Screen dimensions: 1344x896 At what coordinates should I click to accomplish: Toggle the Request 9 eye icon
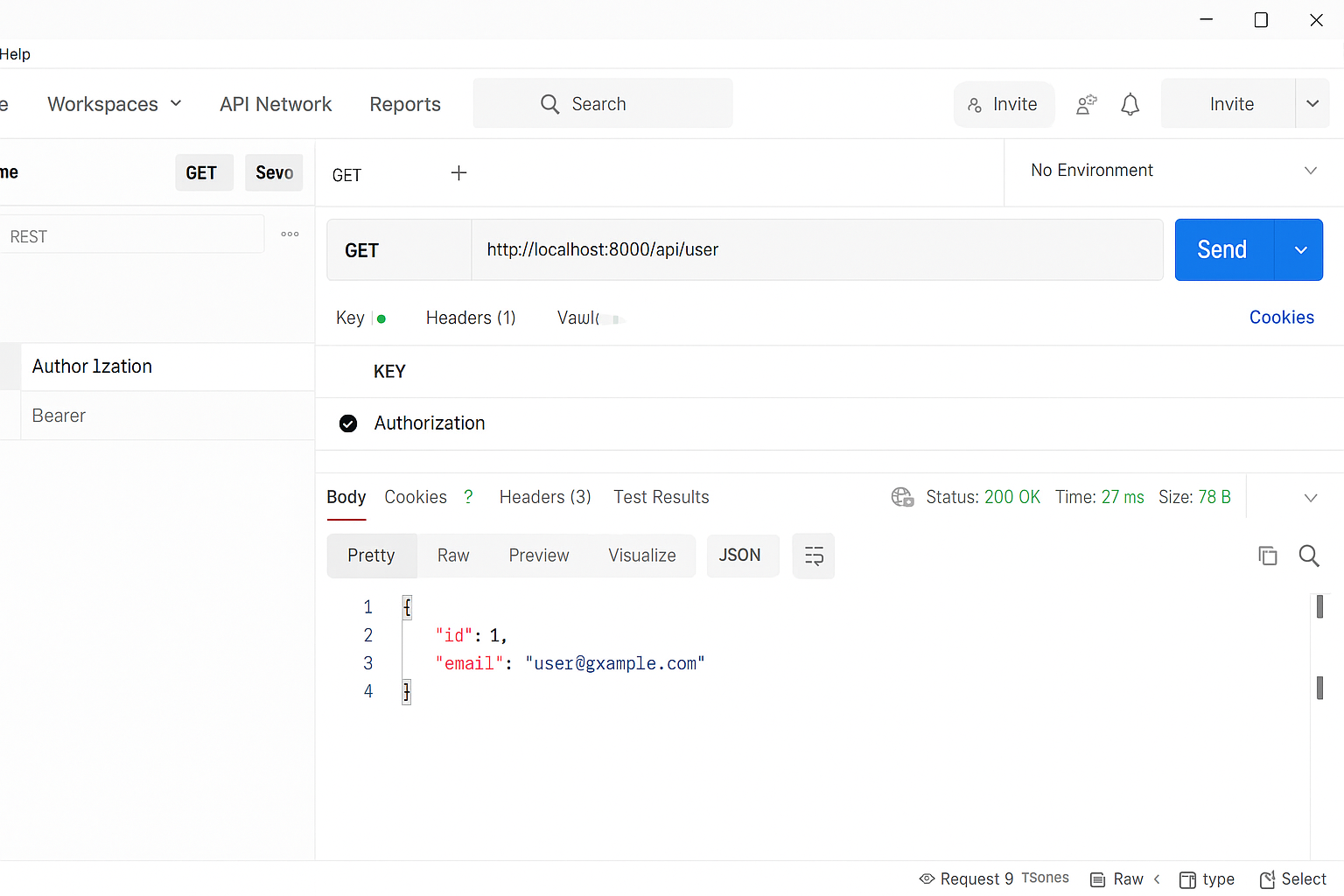coord(924,878)
